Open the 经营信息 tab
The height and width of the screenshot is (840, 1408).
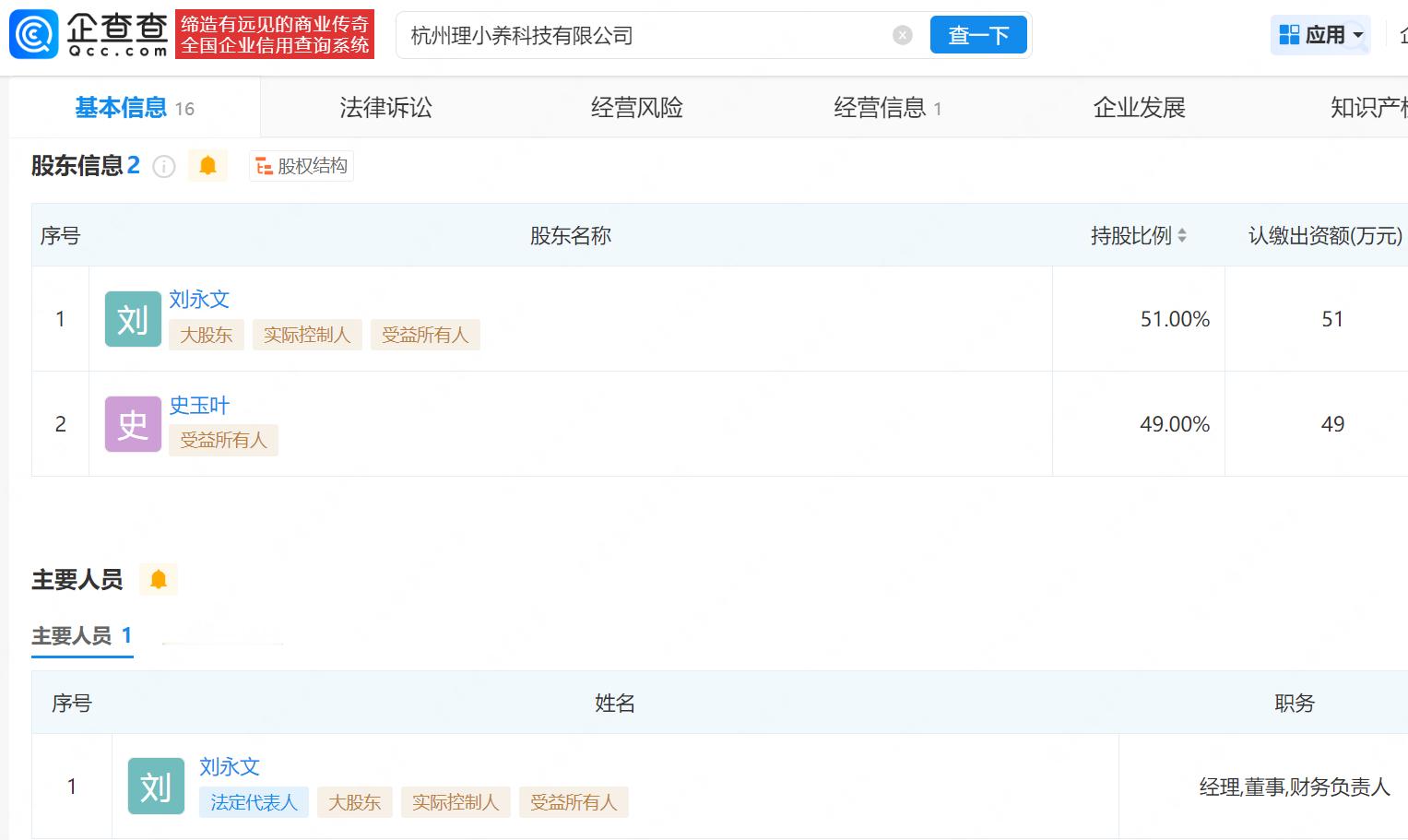[x=887, y=108]
